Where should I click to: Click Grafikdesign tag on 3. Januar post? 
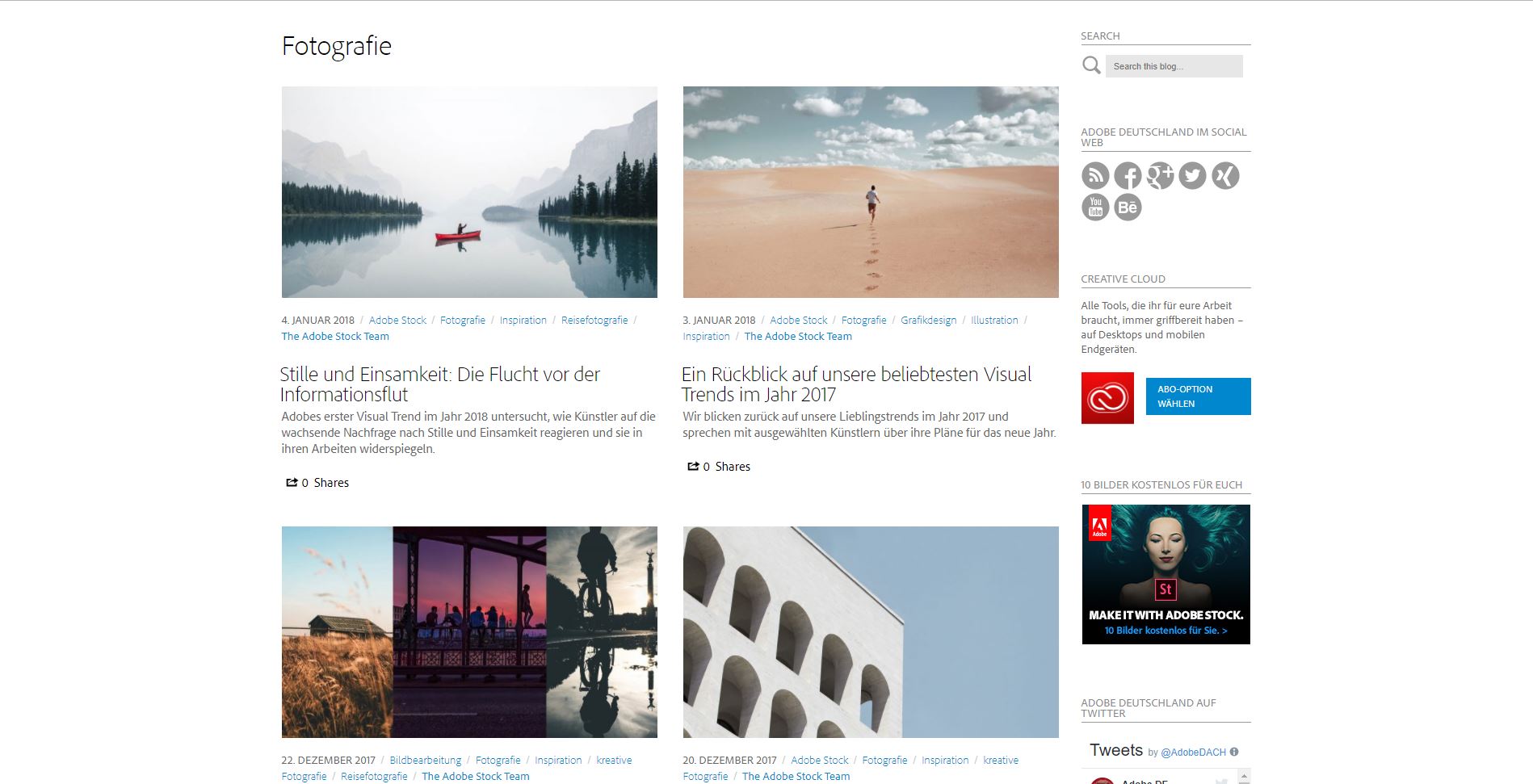click(929, 320)
